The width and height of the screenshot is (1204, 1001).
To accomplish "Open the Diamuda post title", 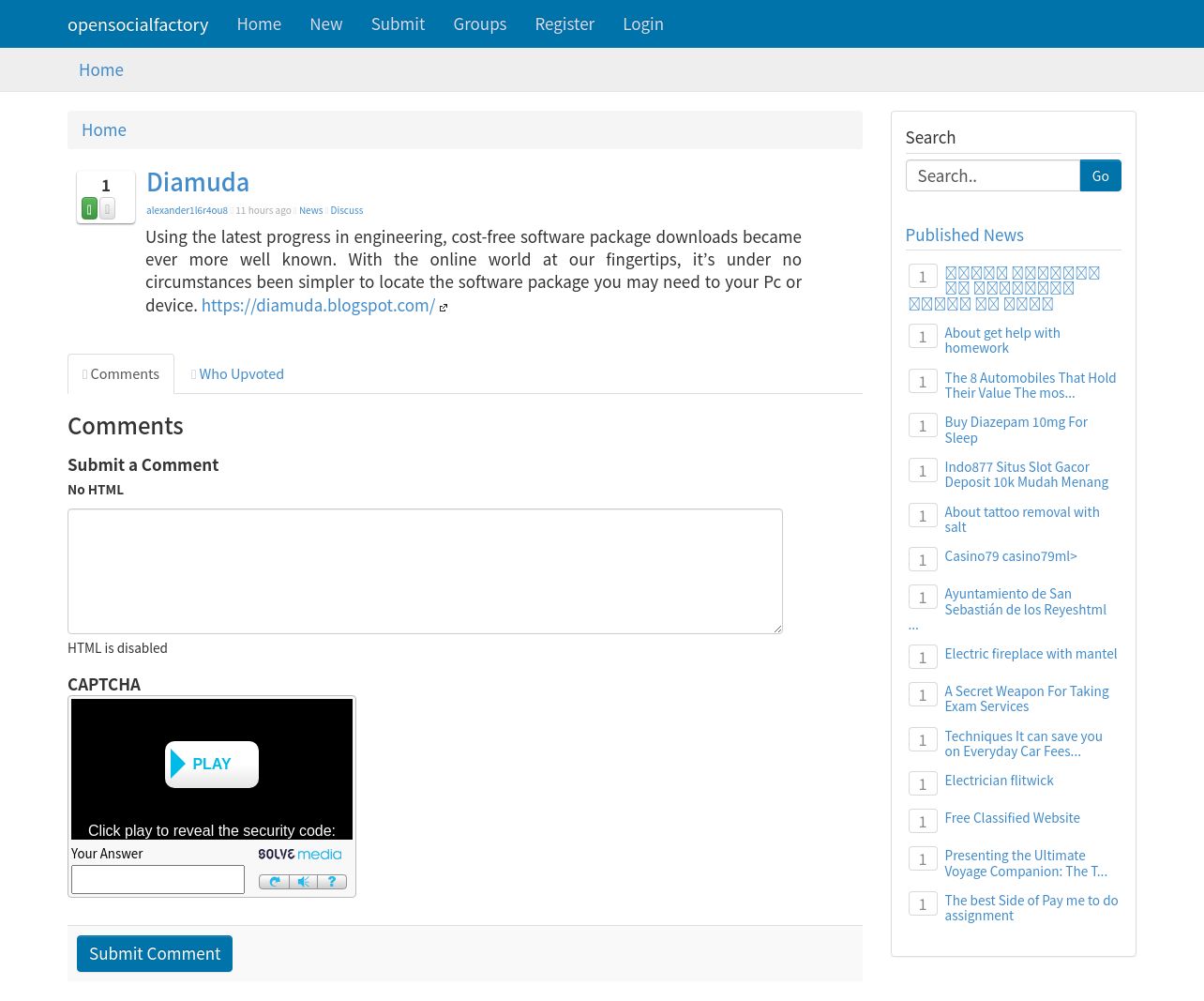I will point(198,182).
